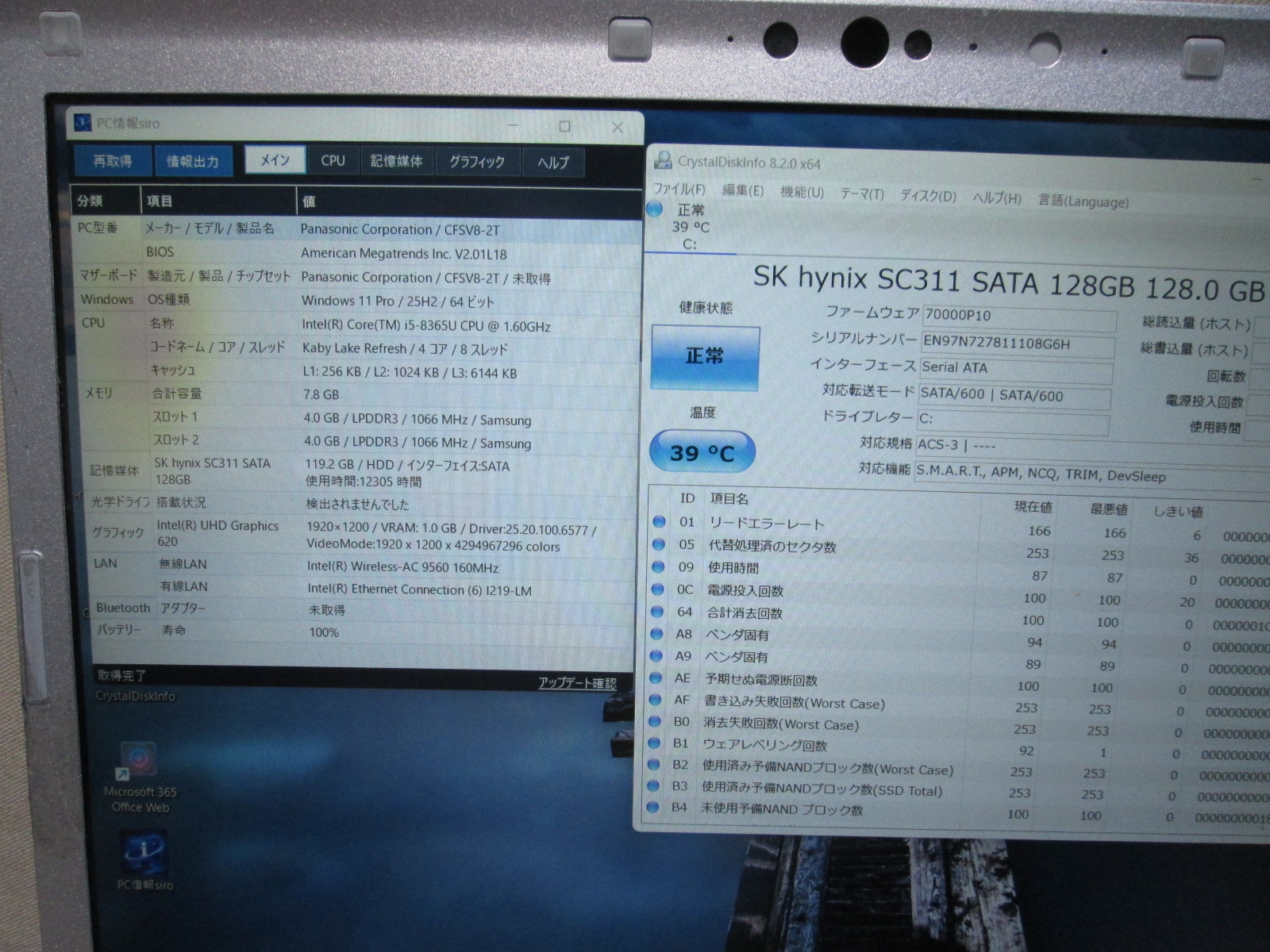
Task: Click the 正常 health status button
Action: click(x=705, y=357)
